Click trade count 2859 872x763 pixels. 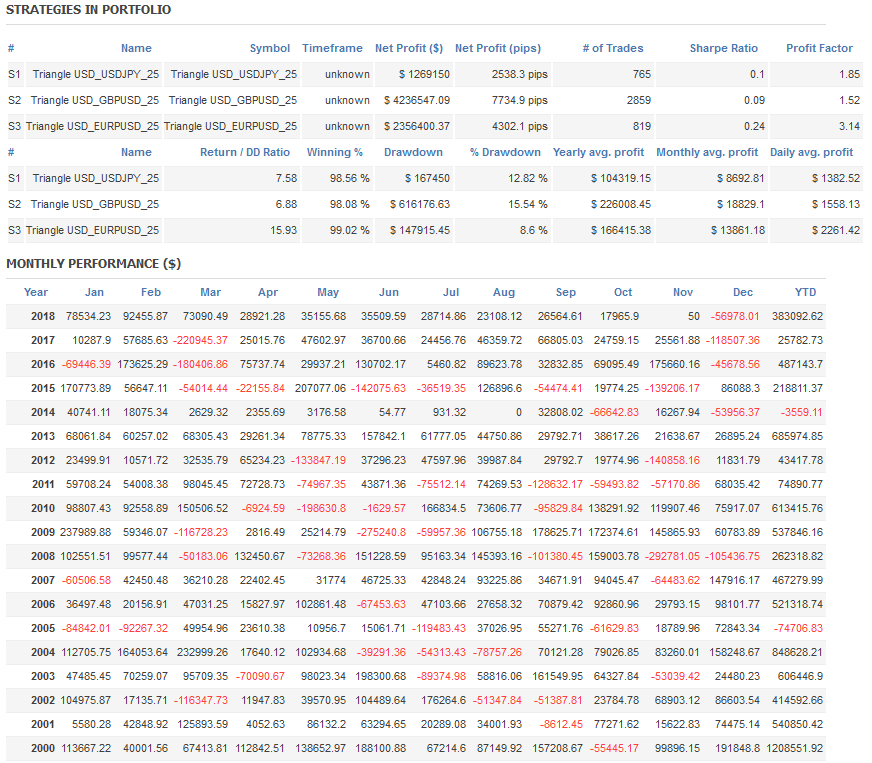coord(638,101)
